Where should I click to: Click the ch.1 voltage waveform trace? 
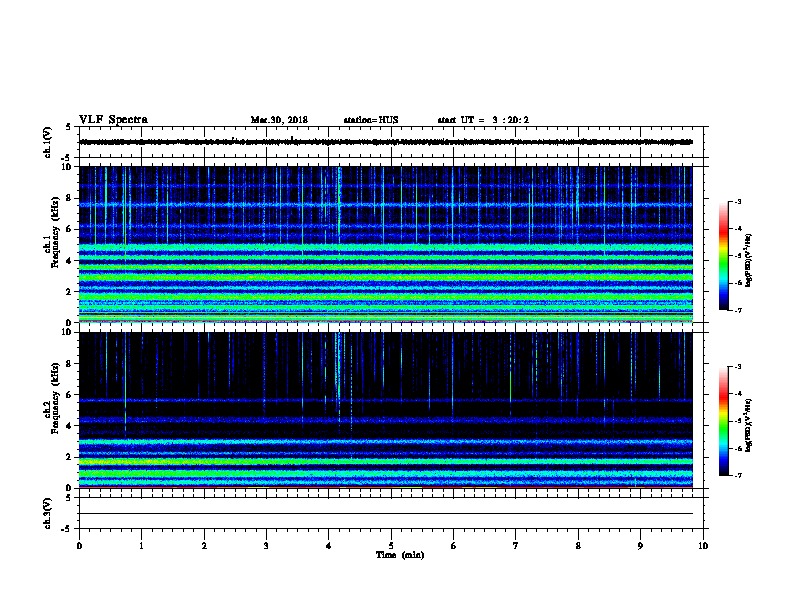click(x=386, y=142)
